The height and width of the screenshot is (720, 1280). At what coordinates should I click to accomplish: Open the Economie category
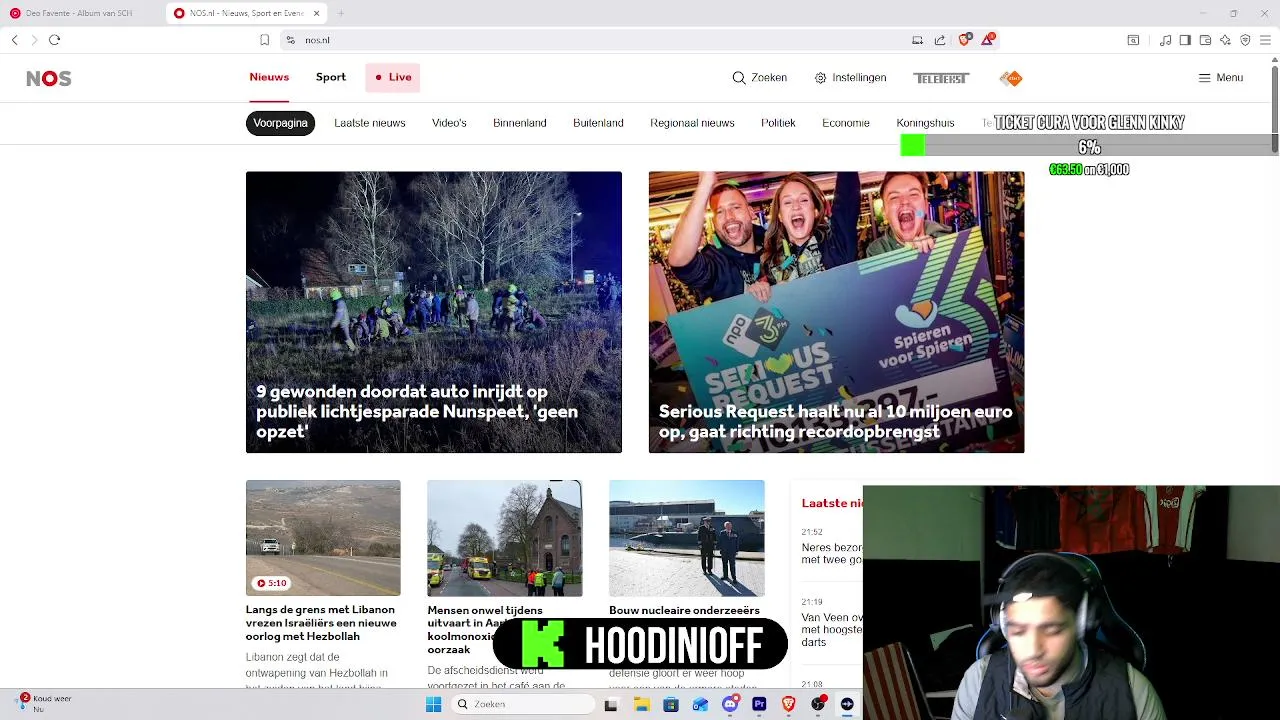click(x=846, y=123)
